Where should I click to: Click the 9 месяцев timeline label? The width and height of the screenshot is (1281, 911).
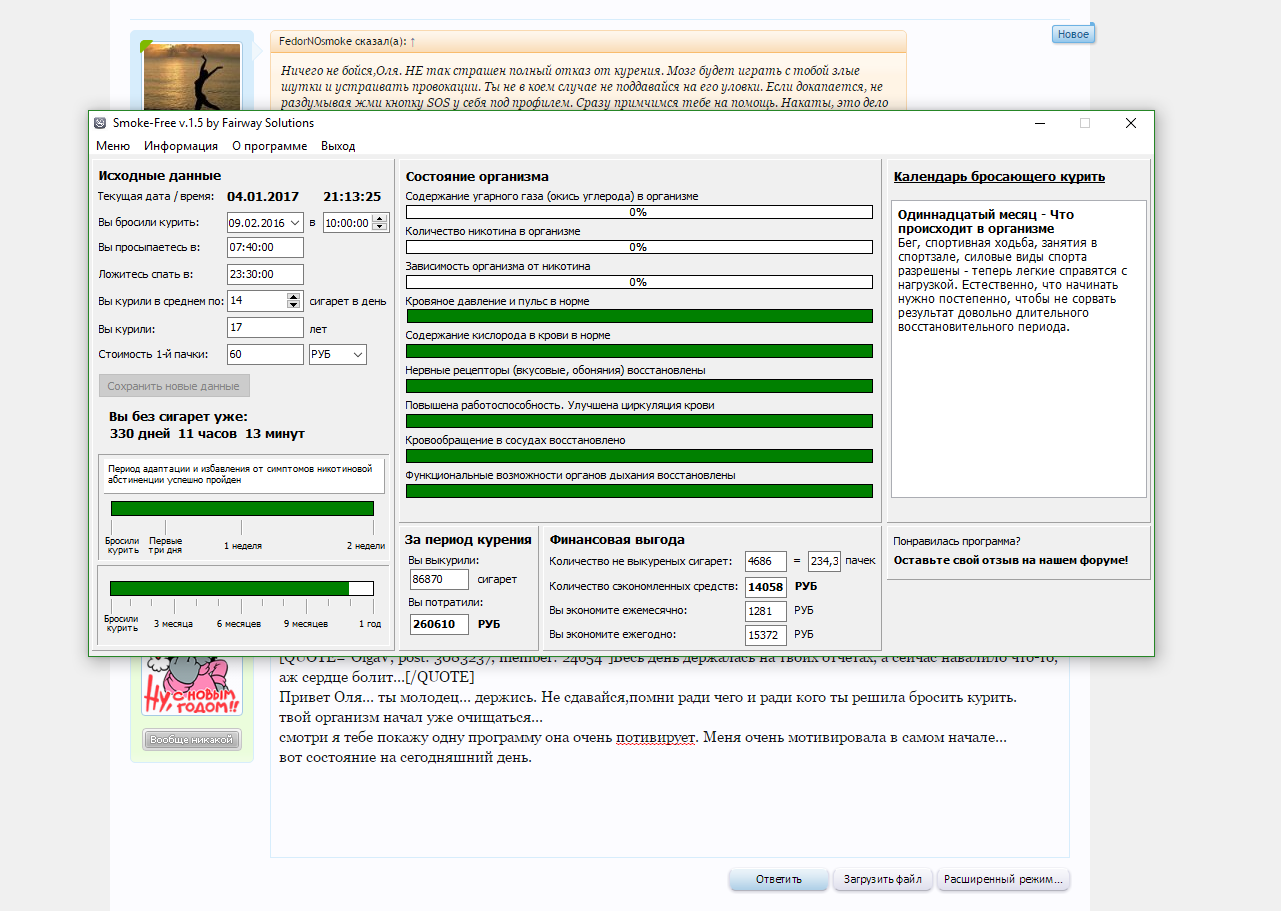click(305, 623)
